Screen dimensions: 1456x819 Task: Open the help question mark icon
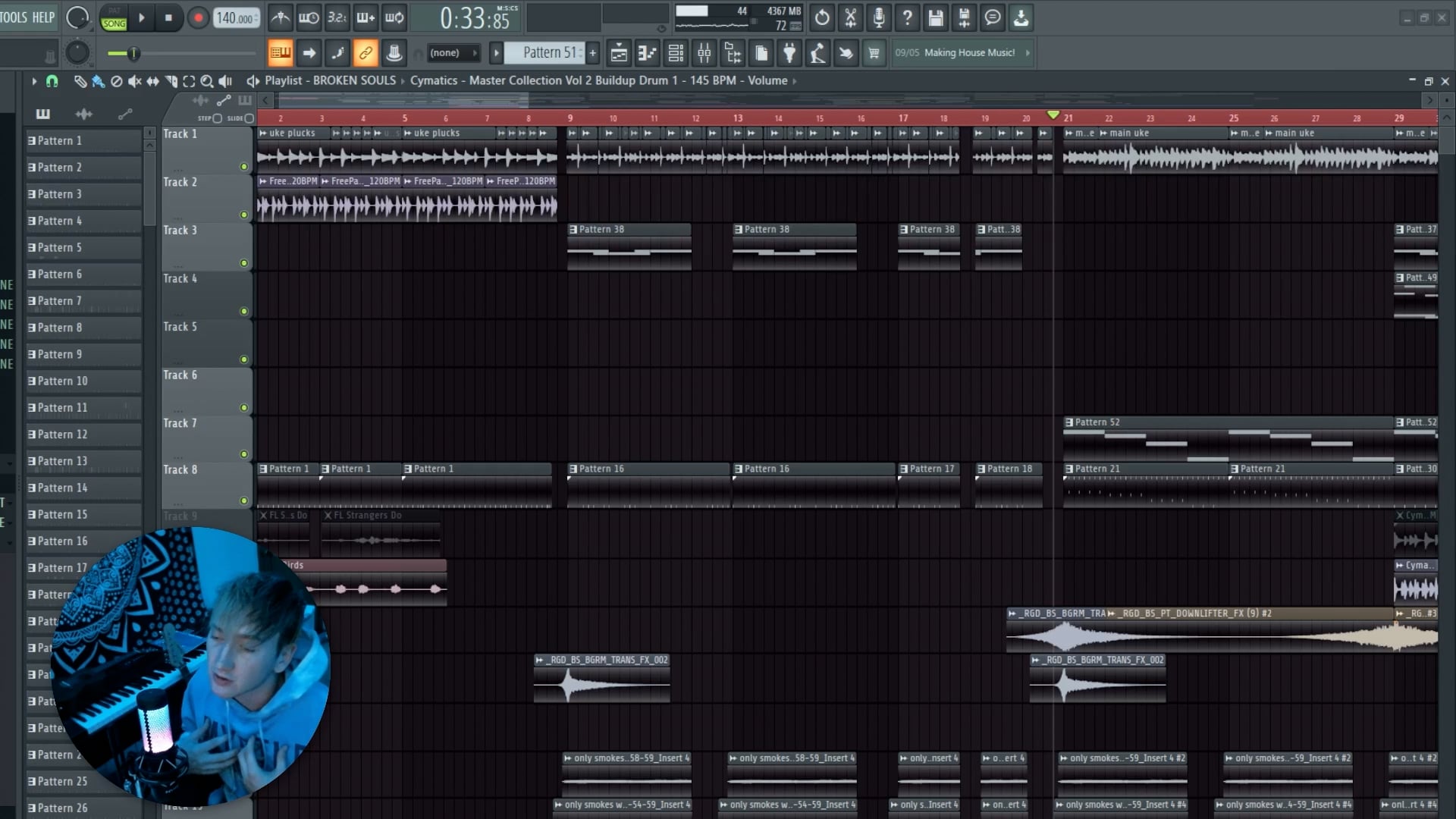point(907,17)
